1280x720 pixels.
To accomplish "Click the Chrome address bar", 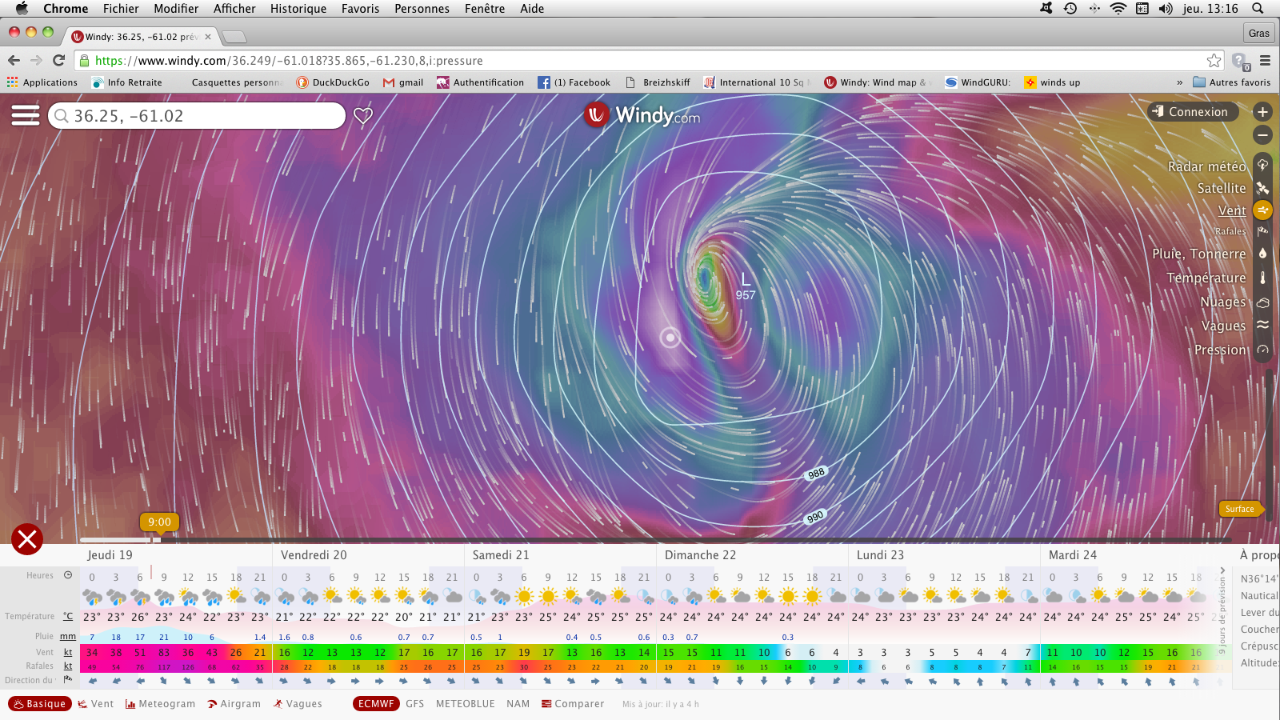I will (x=650, y=60).
